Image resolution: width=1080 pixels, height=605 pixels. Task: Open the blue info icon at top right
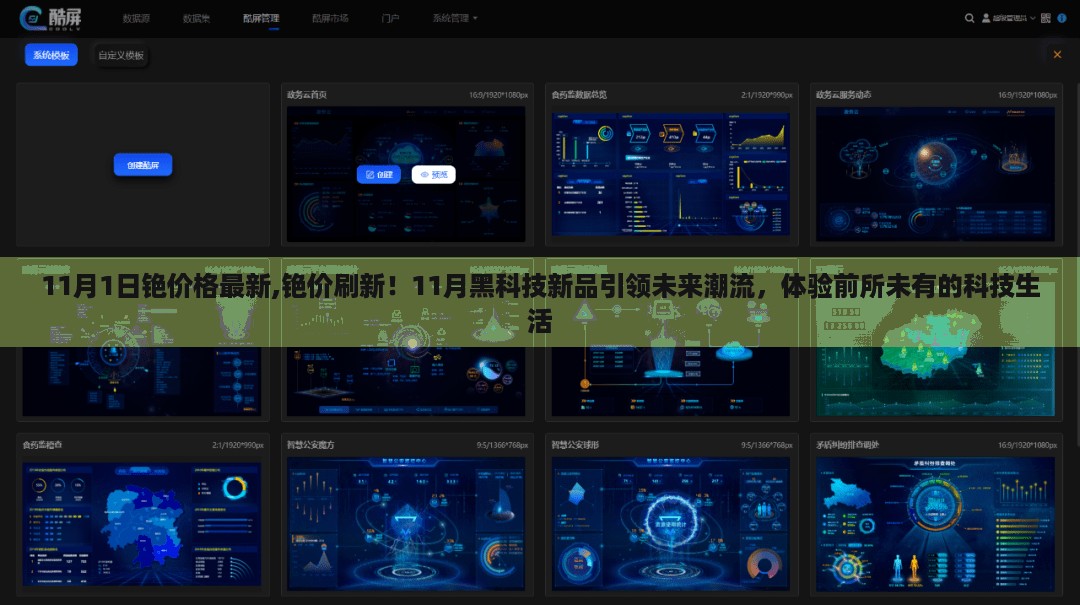[1064, 18]
